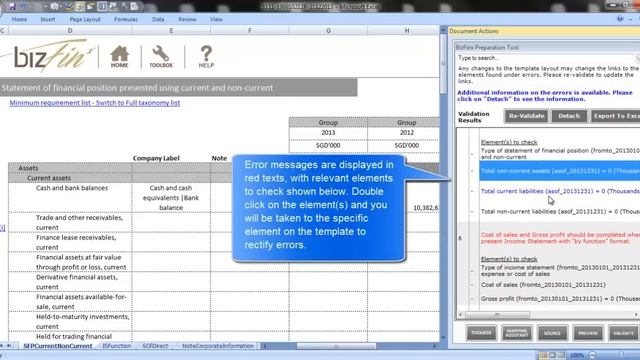This screenshot has height=360, width=640.
Task: Click Minimum requirement list switch link
Action: pyautogui.click(x=95, y=103)
